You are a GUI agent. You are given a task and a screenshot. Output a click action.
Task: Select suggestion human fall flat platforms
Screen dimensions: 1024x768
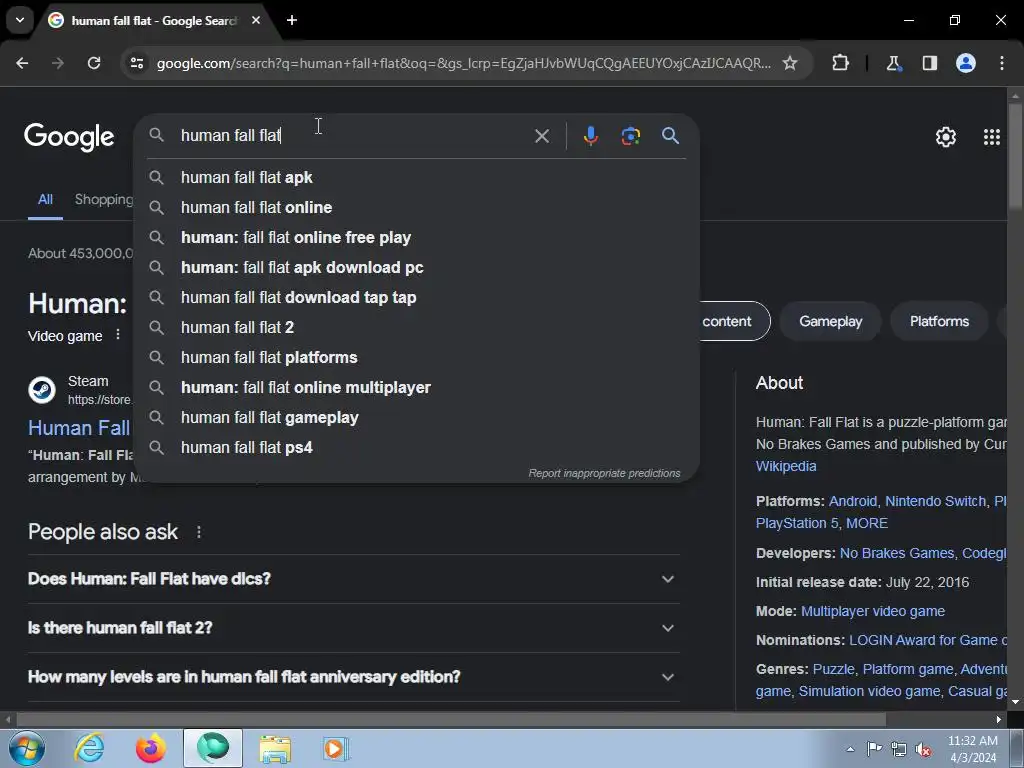[x=417, y=358]
